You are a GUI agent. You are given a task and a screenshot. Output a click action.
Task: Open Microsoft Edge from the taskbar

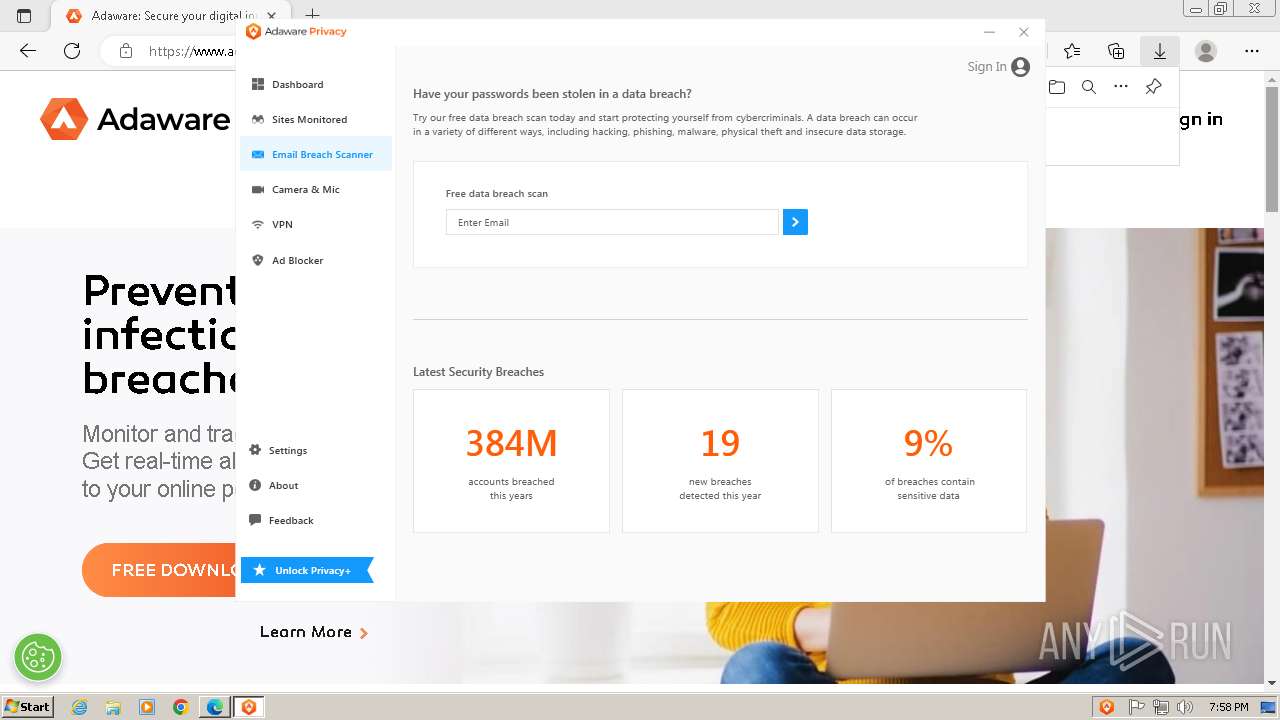click(x=215, y=707)
